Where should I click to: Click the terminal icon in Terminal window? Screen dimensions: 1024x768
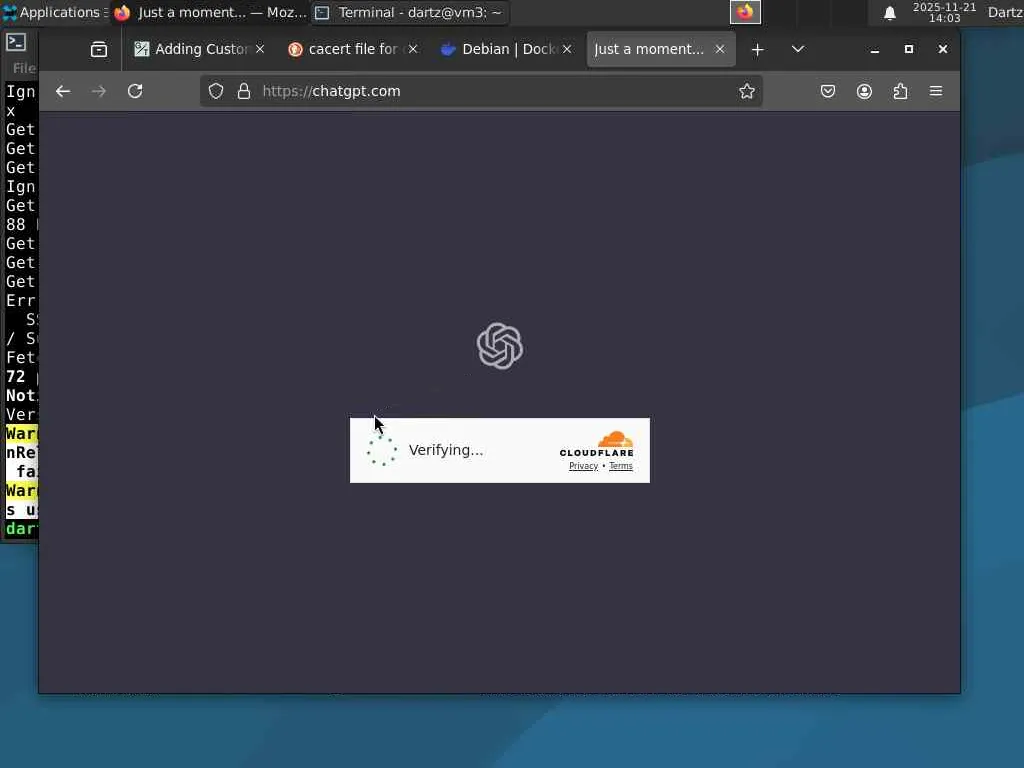[x=16, y=42]
